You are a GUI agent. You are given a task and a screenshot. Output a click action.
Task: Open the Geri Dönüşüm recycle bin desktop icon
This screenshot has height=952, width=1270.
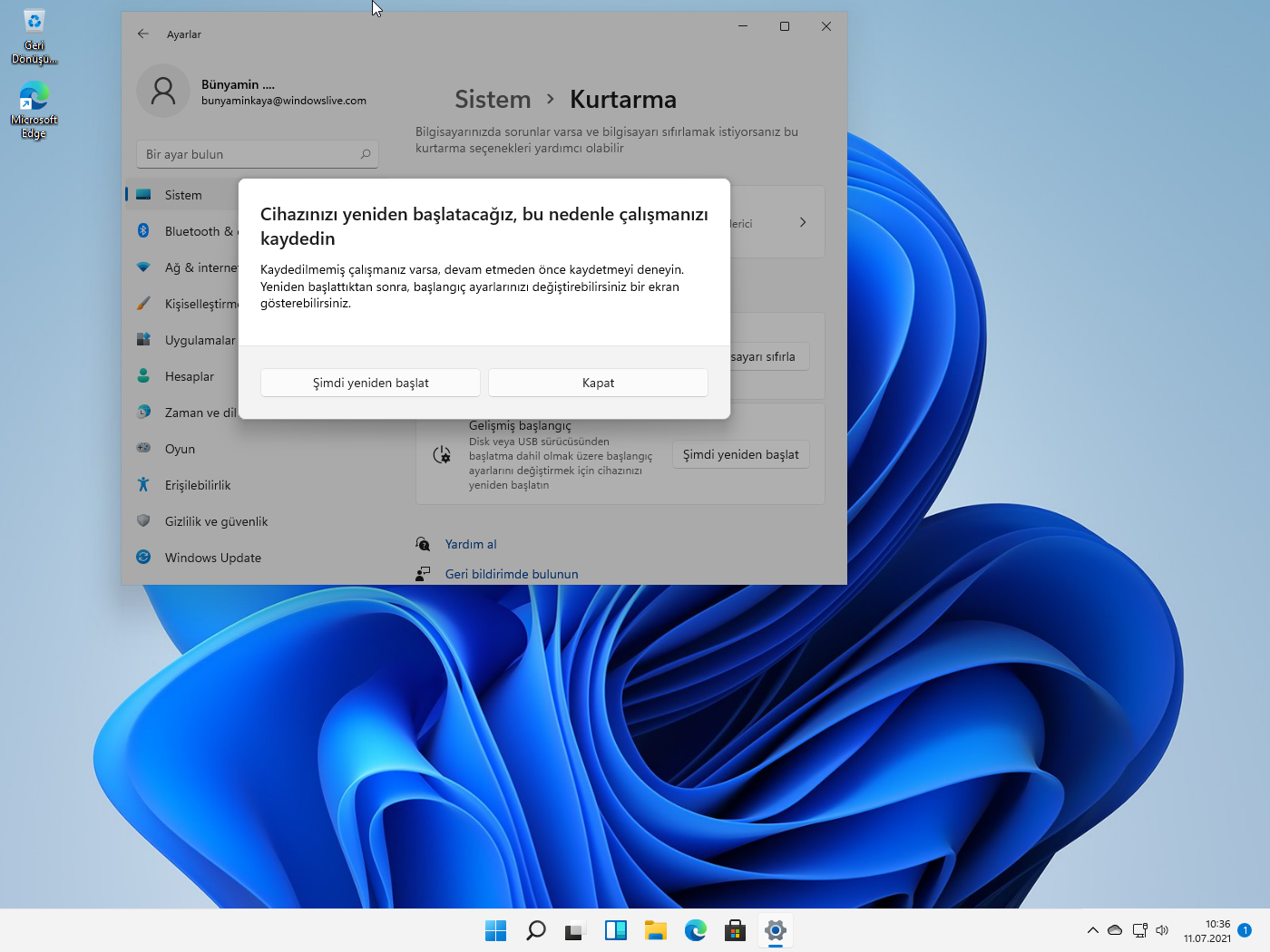point(34,36)
